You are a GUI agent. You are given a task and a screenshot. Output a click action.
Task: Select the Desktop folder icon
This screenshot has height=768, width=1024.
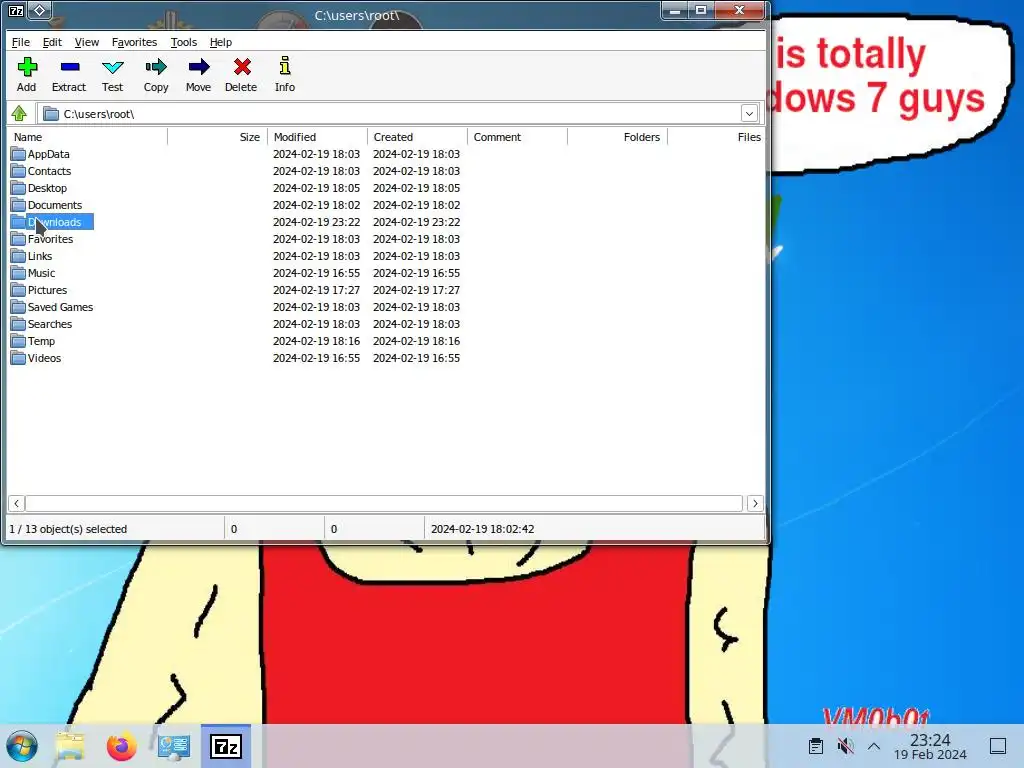18,188
